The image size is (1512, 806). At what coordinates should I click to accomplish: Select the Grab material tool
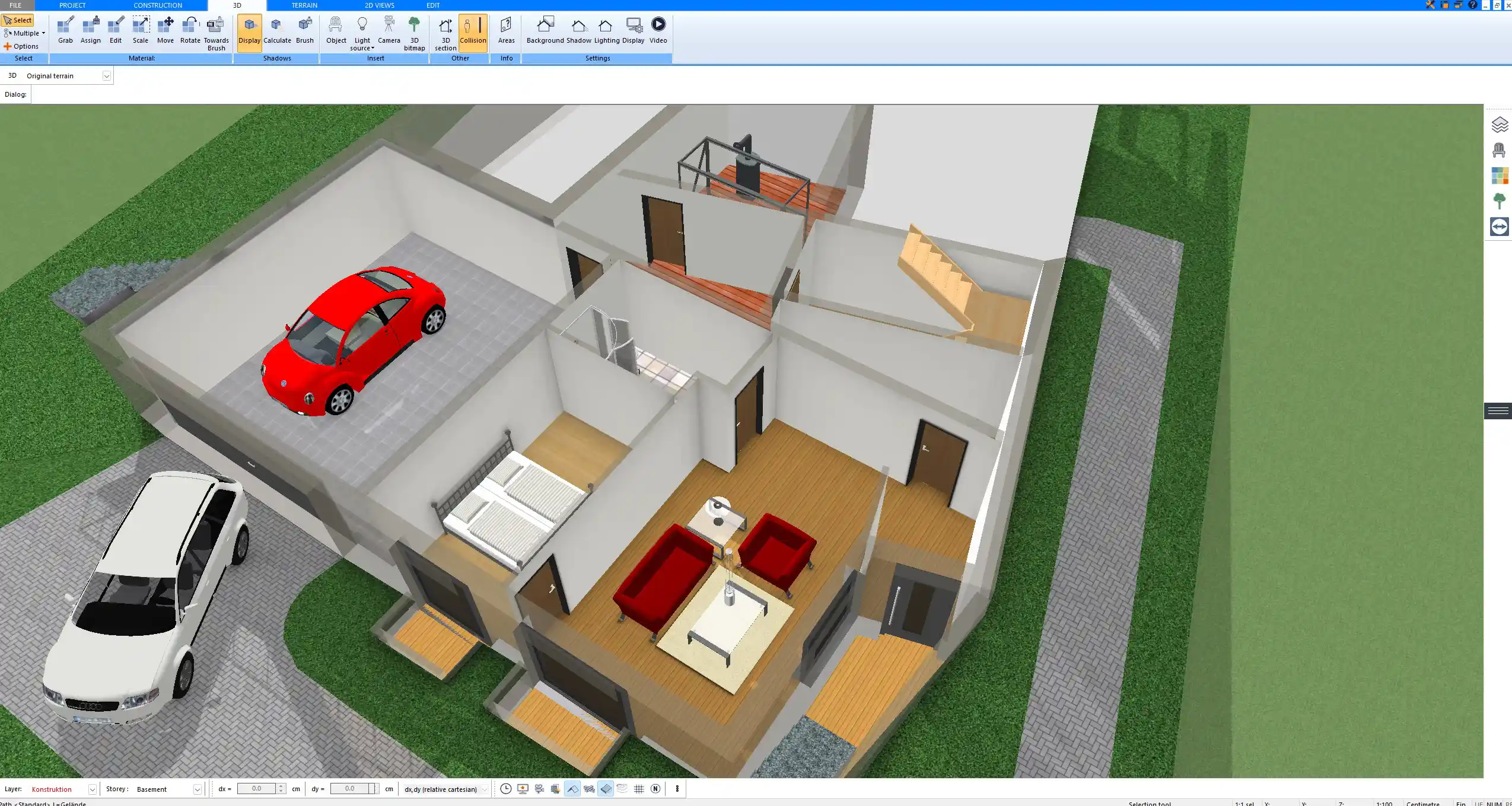(65, 30)
